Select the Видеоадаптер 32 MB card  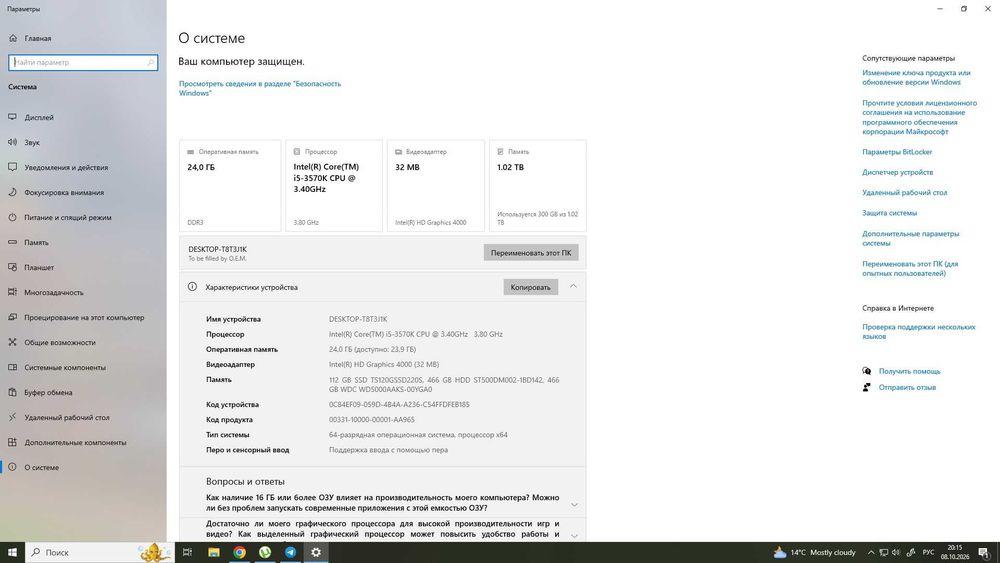point(436,186)
